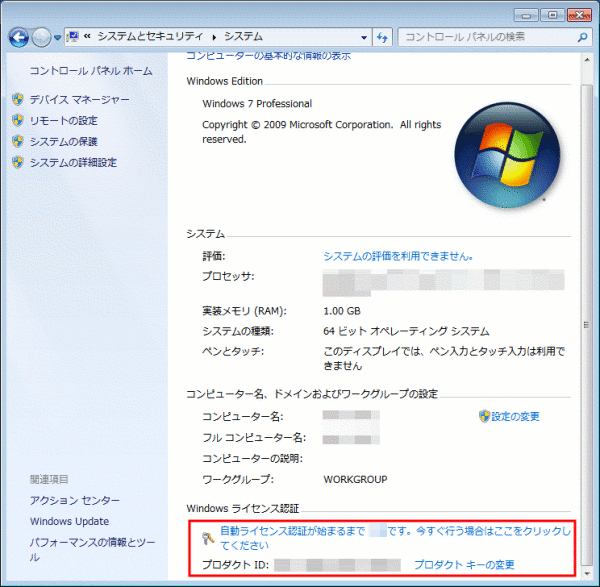Click shield icon next to システムの保護
The height and width of the screenshot is (587, 600).
(17, 142)
